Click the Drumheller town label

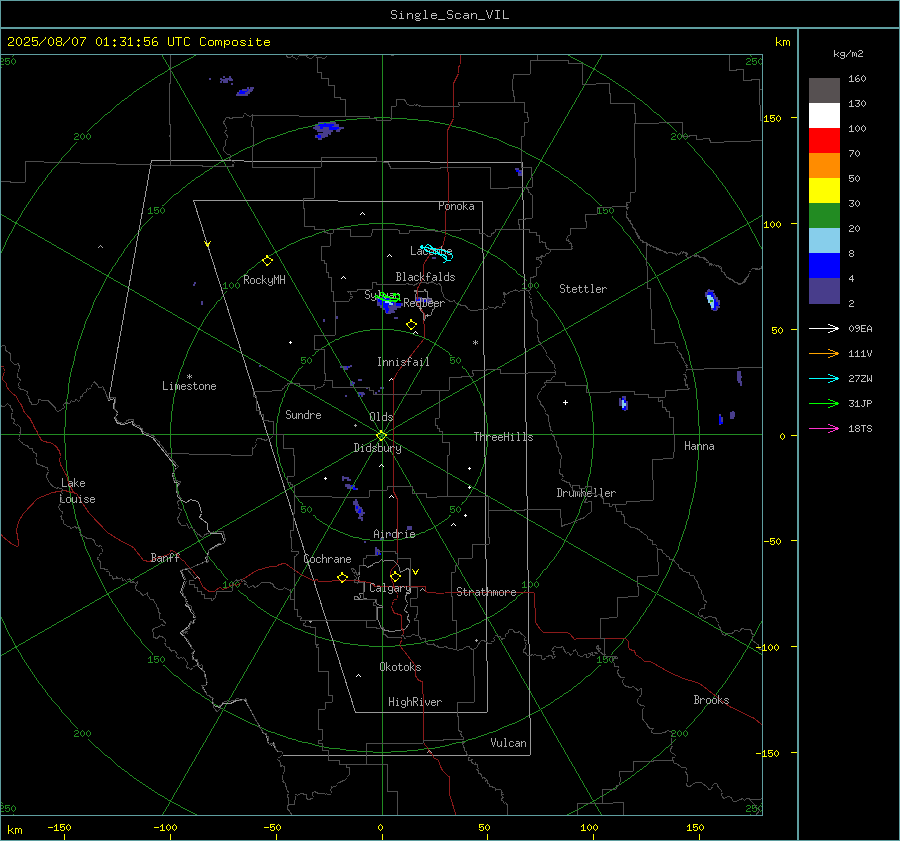pyautogui.click(x=586, y=493)
